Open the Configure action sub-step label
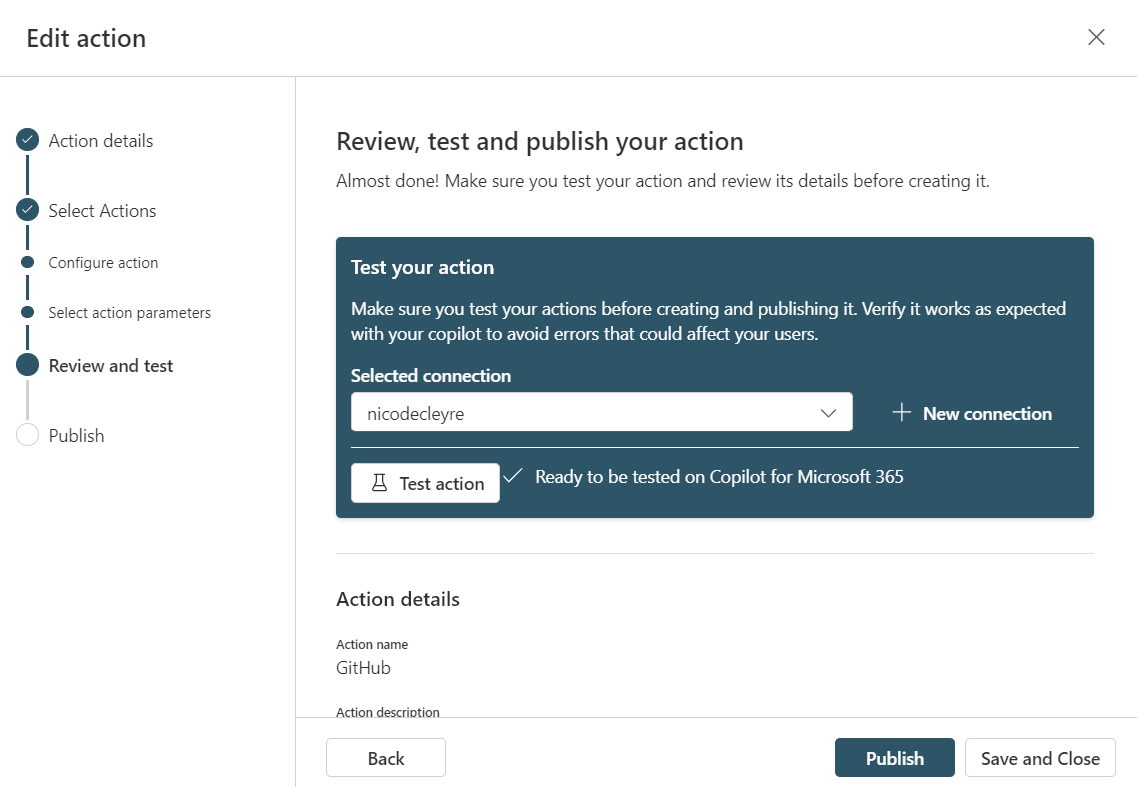1137x787 pixels. pos(103,263)
